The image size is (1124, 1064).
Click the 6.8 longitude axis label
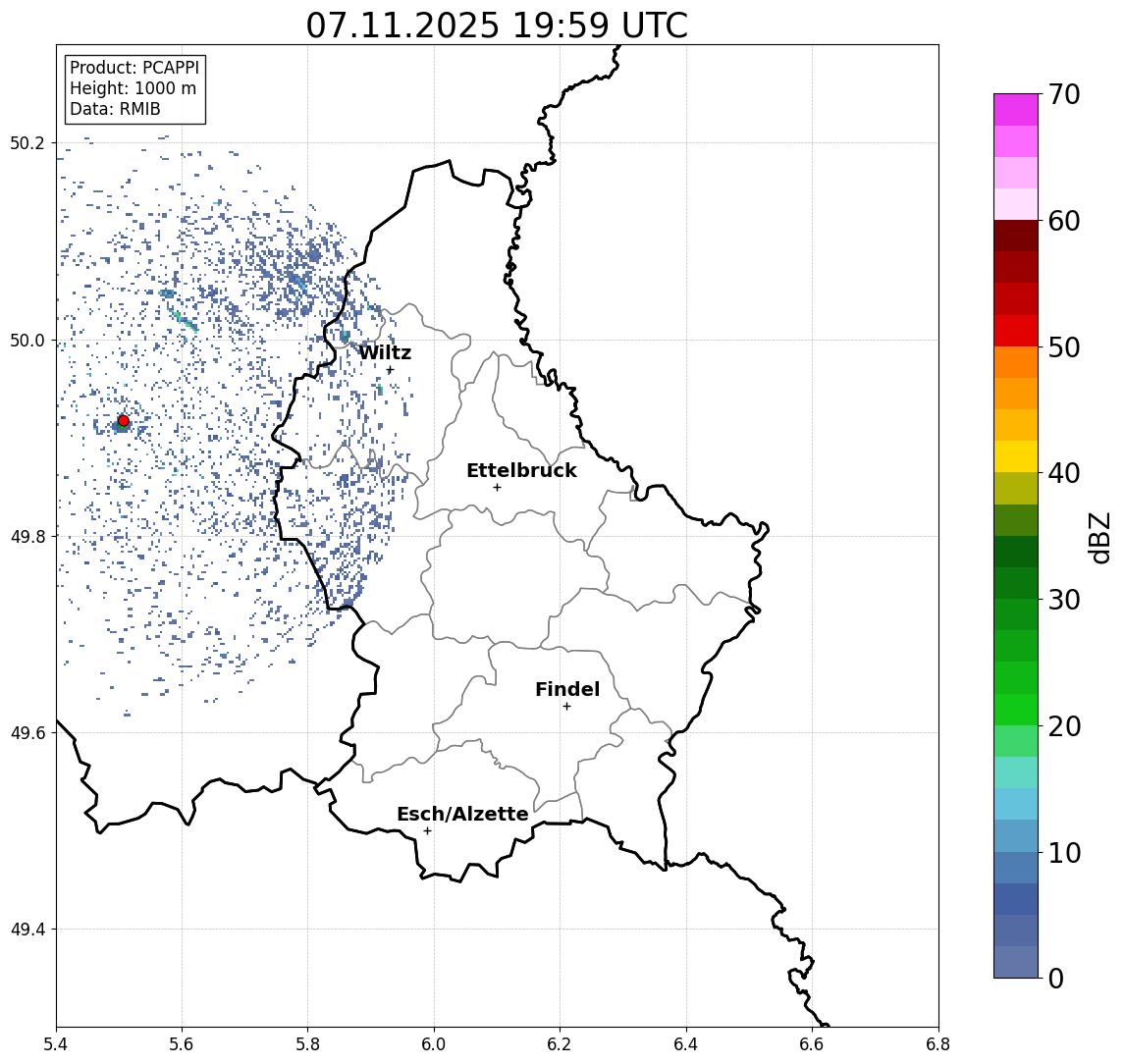[938, 1044]
